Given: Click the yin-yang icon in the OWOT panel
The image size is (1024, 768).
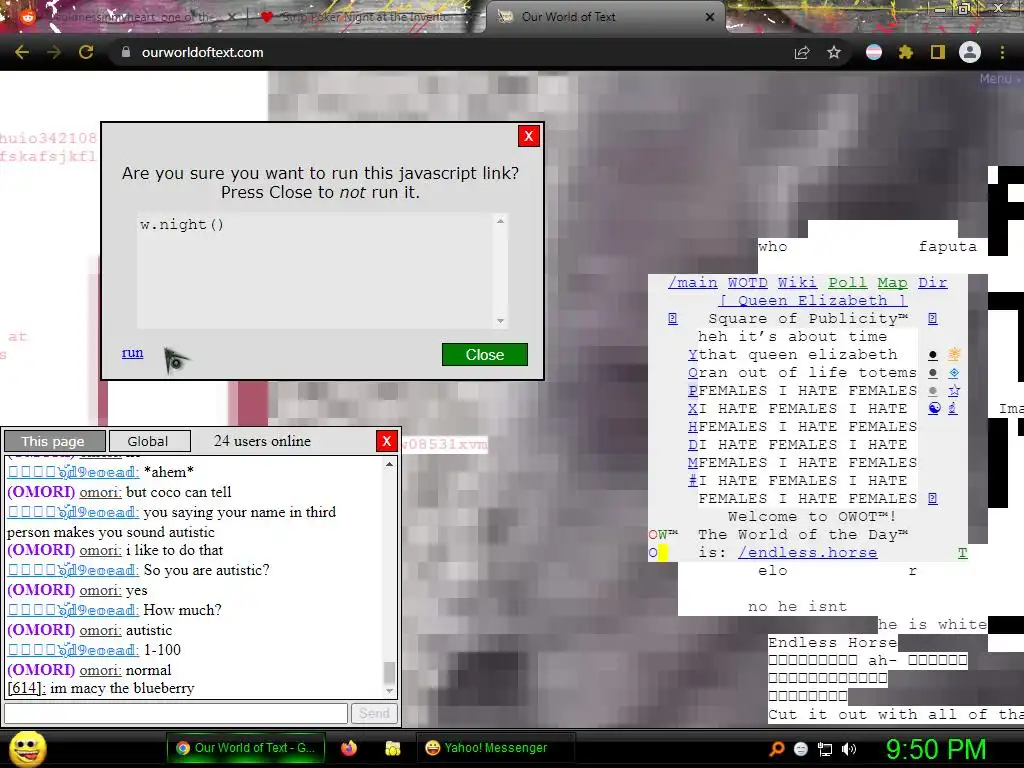Looking at the screenshot, I should (935, 408).
